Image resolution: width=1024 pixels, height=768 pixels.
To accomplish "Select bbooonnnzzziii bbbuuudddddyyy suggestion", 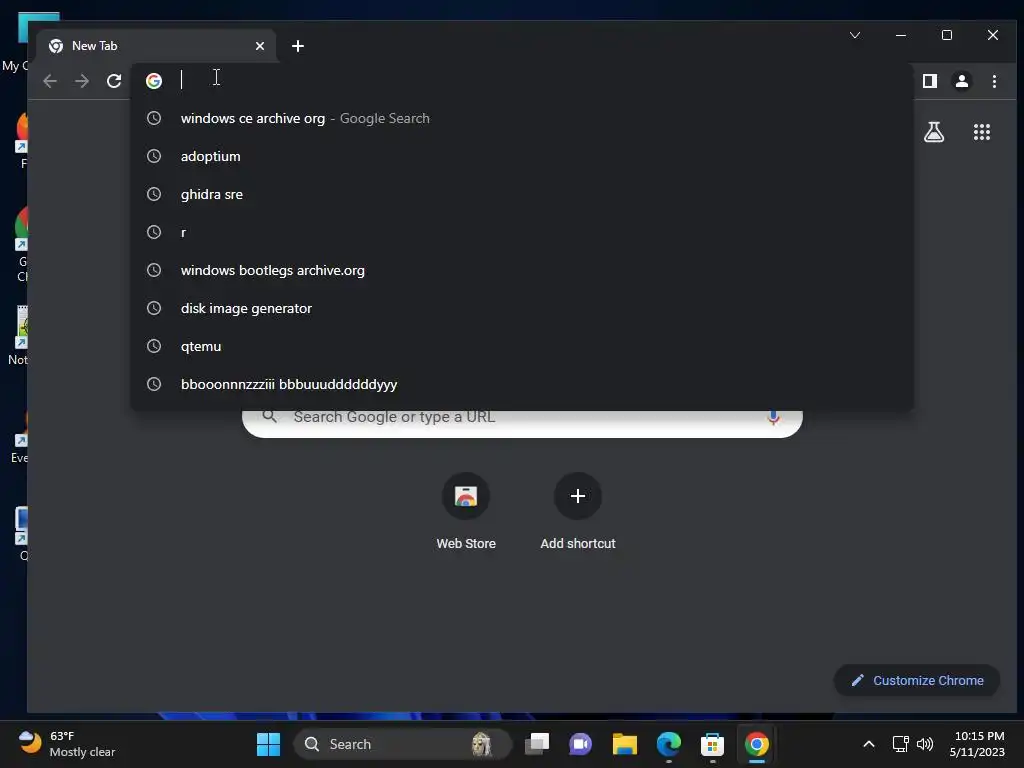I will pyautogui.click(x=522, y=384).
